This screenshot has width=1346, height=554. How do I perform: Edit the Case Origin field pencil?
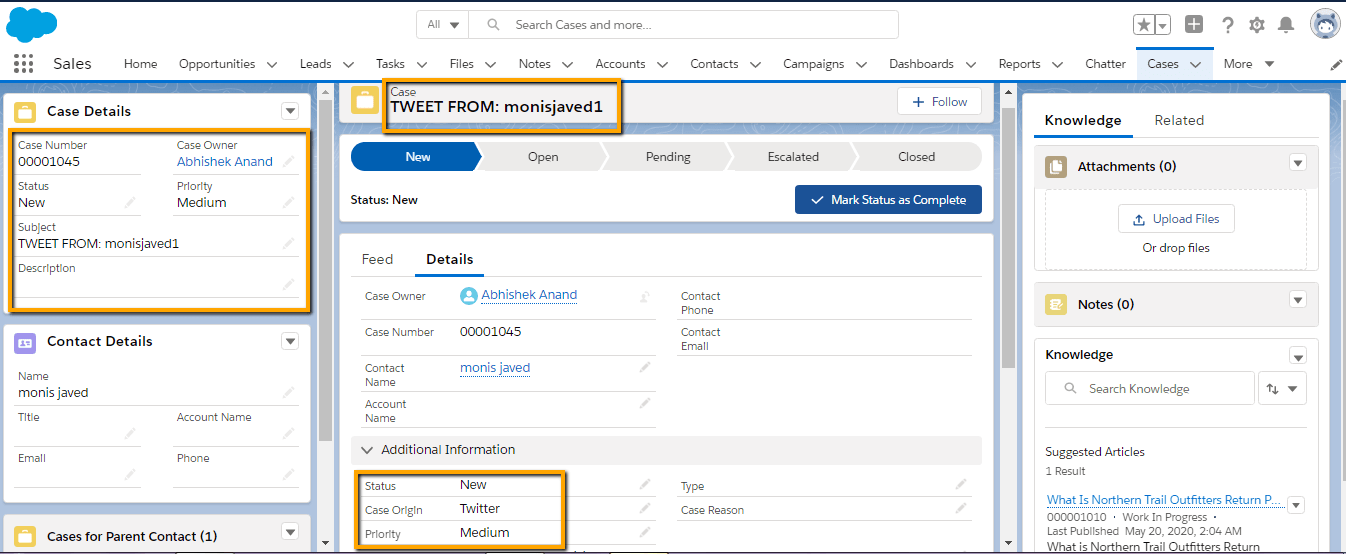click(x=645, y=509)
